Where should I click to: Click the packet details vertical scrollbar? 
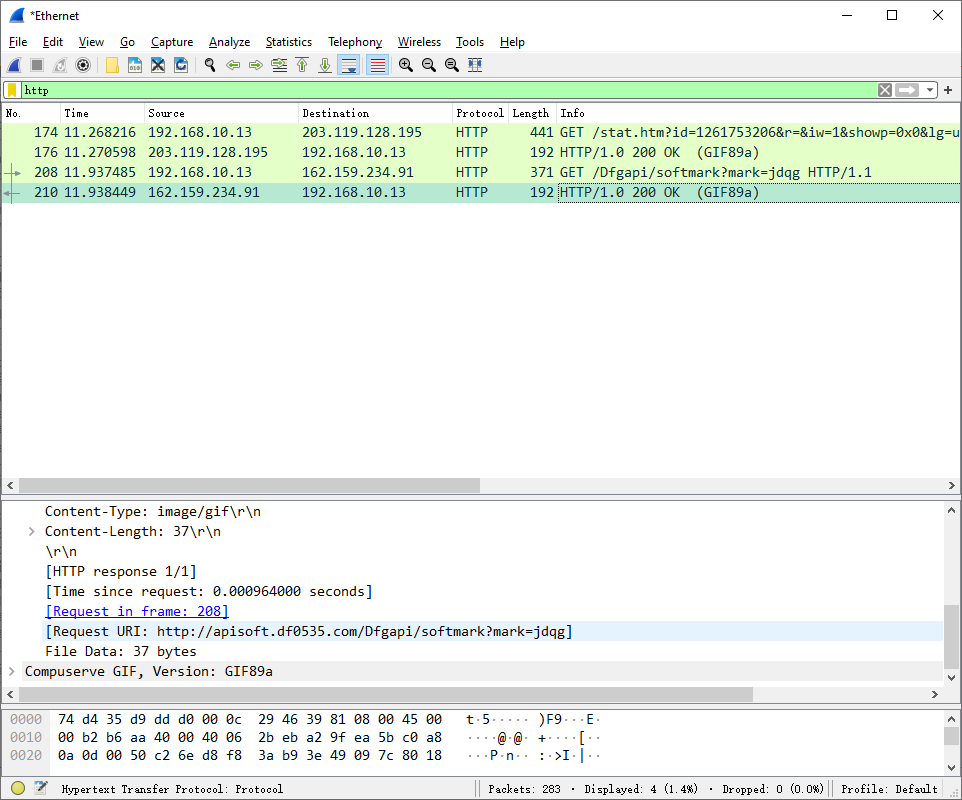[951, 636]
